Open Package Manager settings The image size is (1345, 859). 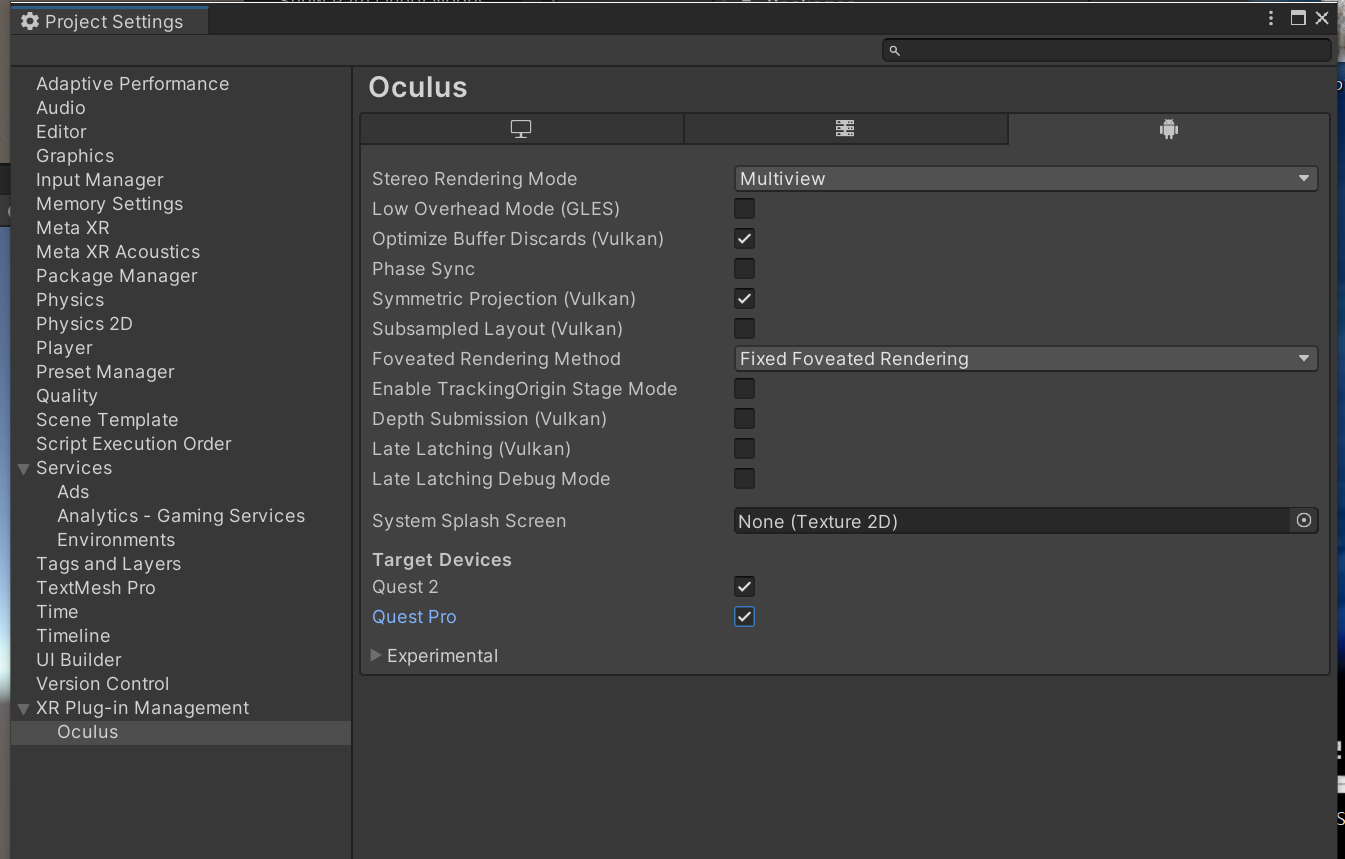coord(116,276)
